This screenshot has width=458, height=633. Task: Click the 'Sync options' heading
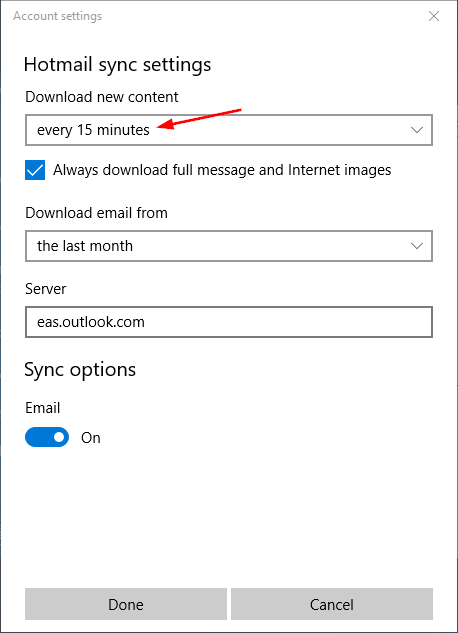80,370
